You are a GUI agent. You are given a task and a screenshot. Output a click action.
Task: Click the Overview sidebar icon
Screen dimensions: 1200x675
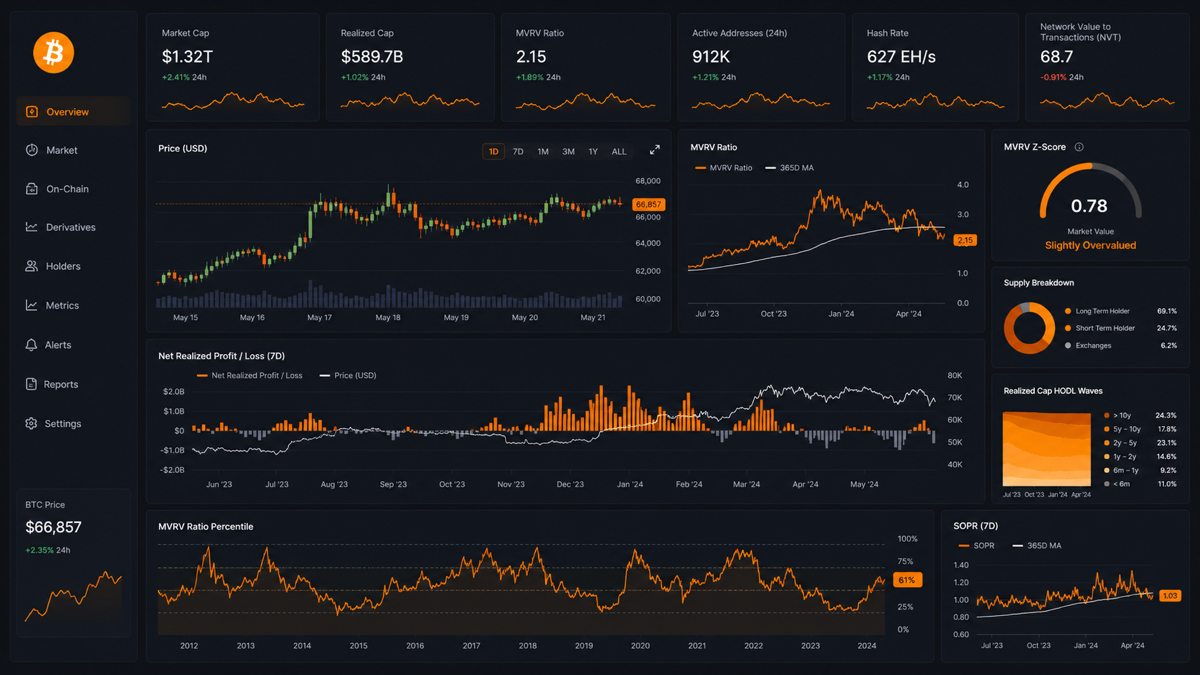click(x=32, y=112)
